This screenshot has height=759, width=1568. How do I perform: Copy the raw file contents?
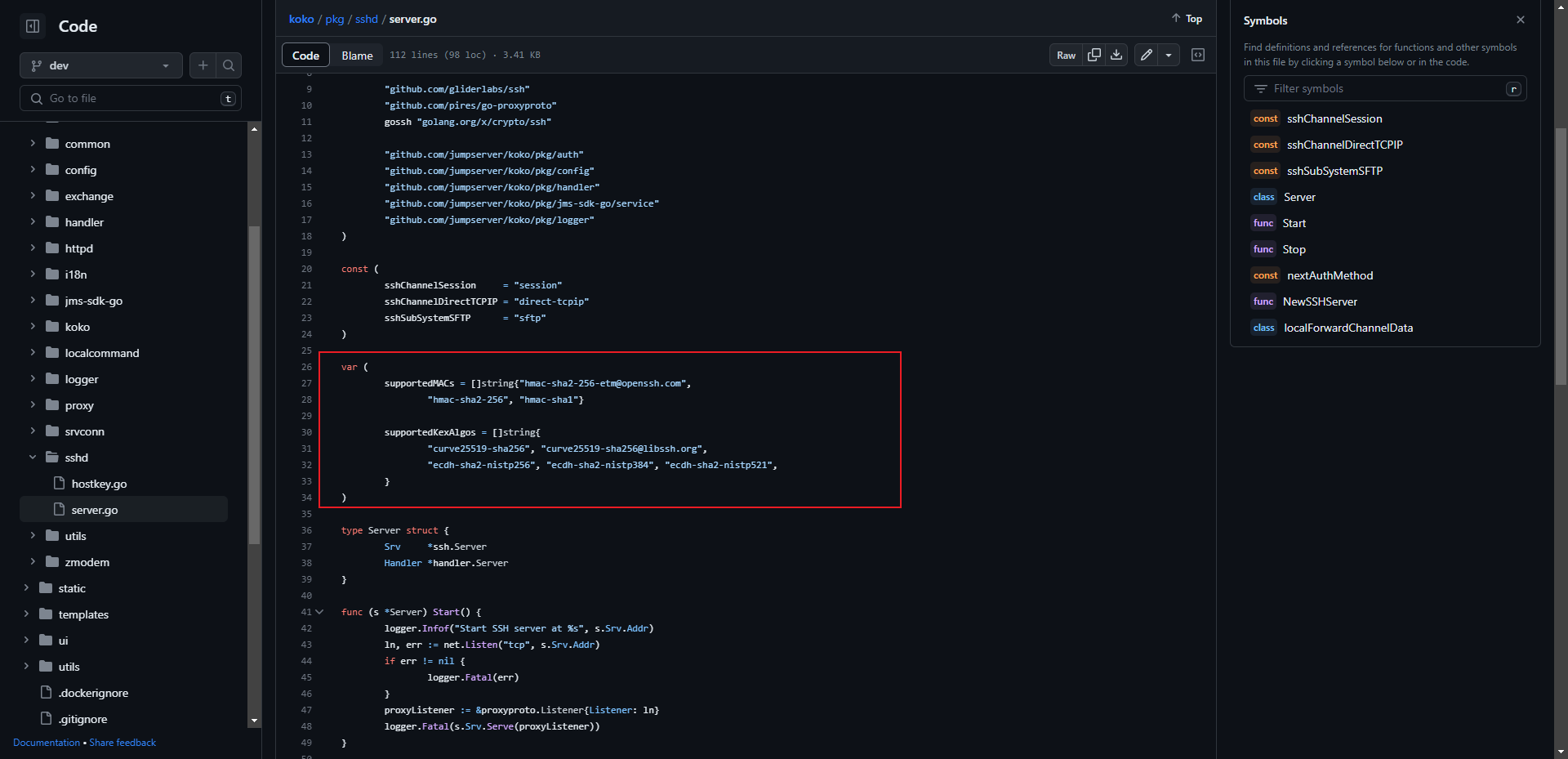(1094, 55)
